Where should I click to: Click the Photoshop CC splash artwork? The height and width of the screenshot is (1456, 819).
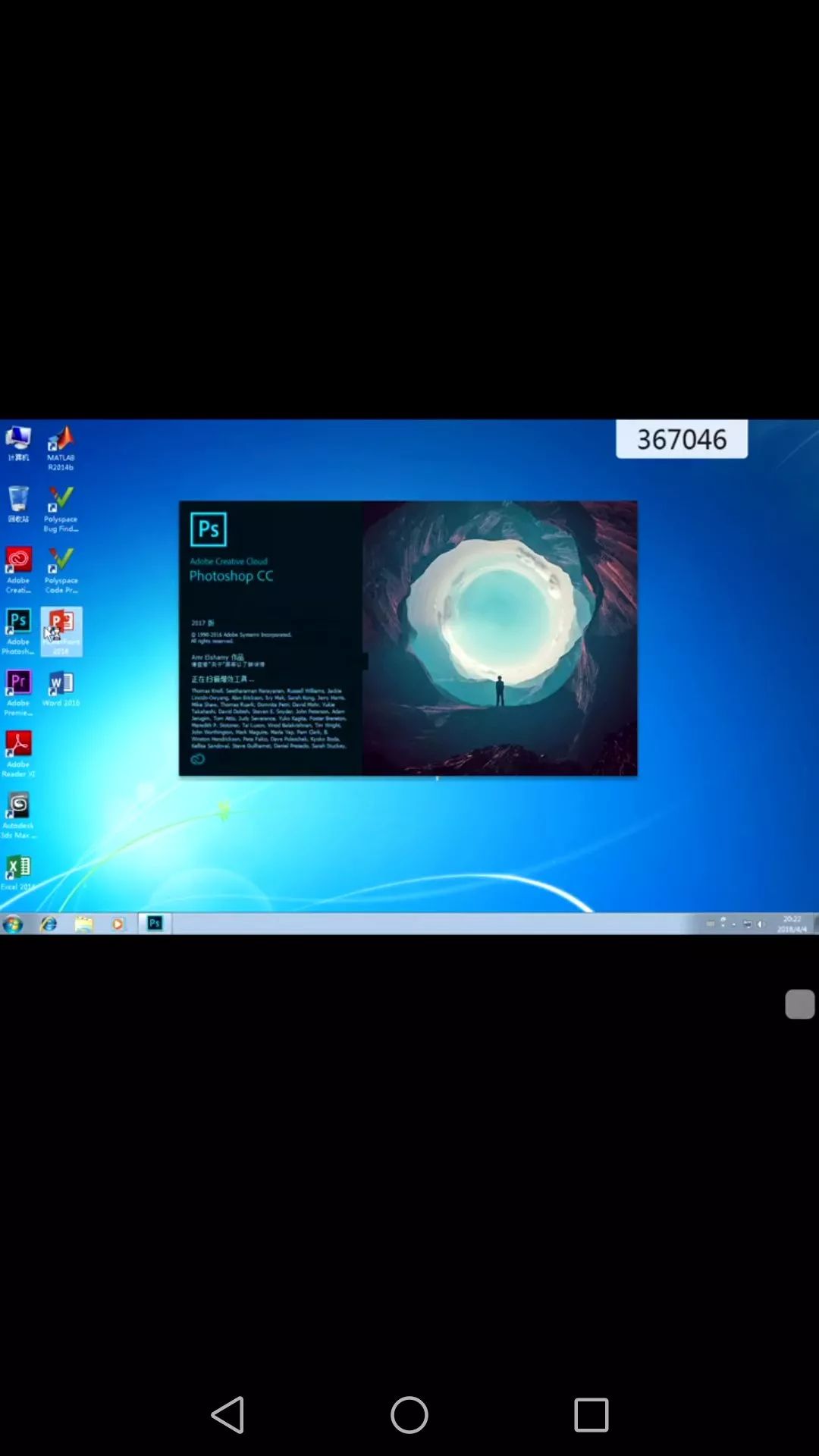pos(500,638)
